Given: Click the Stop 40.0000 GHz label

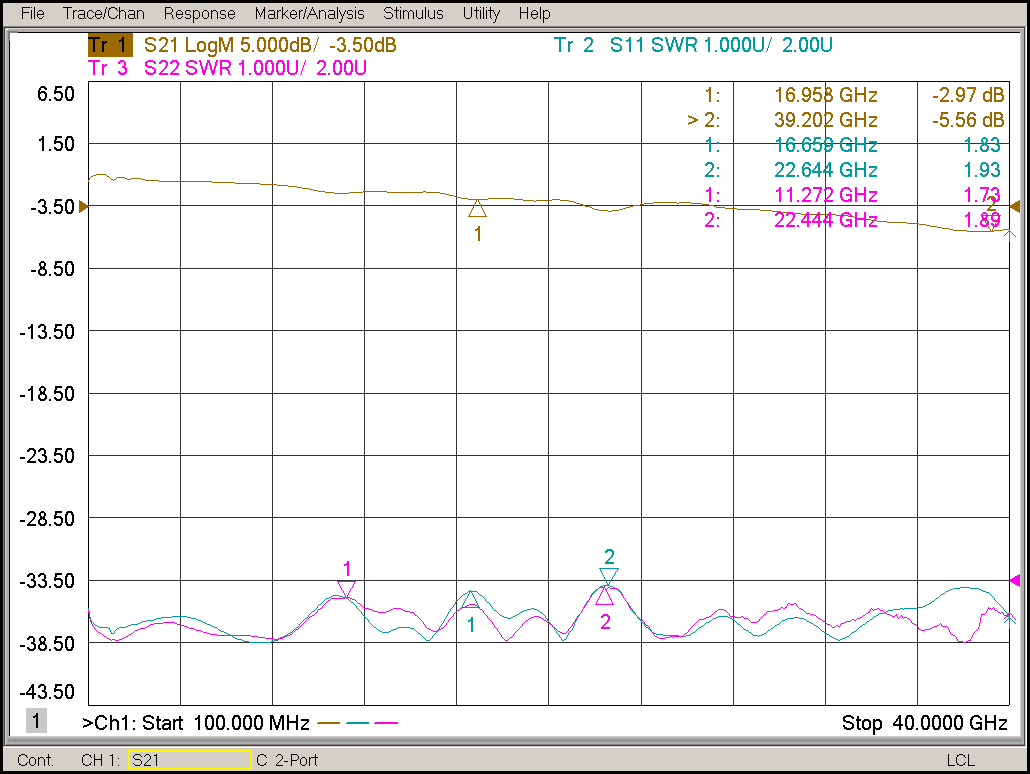Looking at the screenshot, I should (923, 723).
